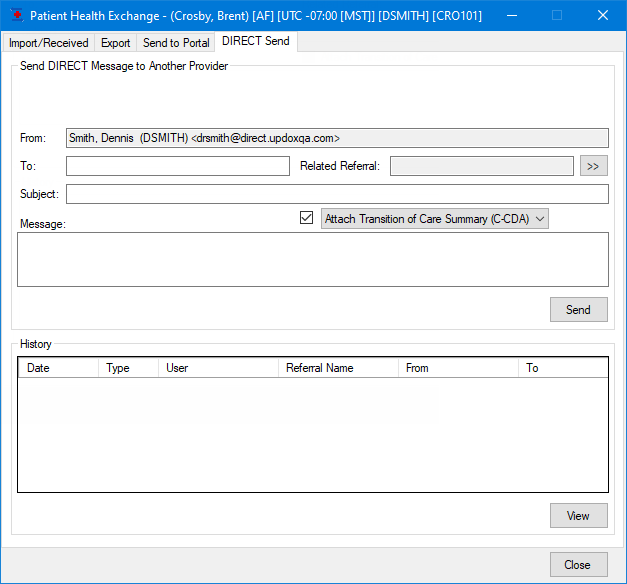The height and width of the screenshot is (584, 627).
Task: Click the double-arrow button beside Related Referral
Action: (593, 166)
